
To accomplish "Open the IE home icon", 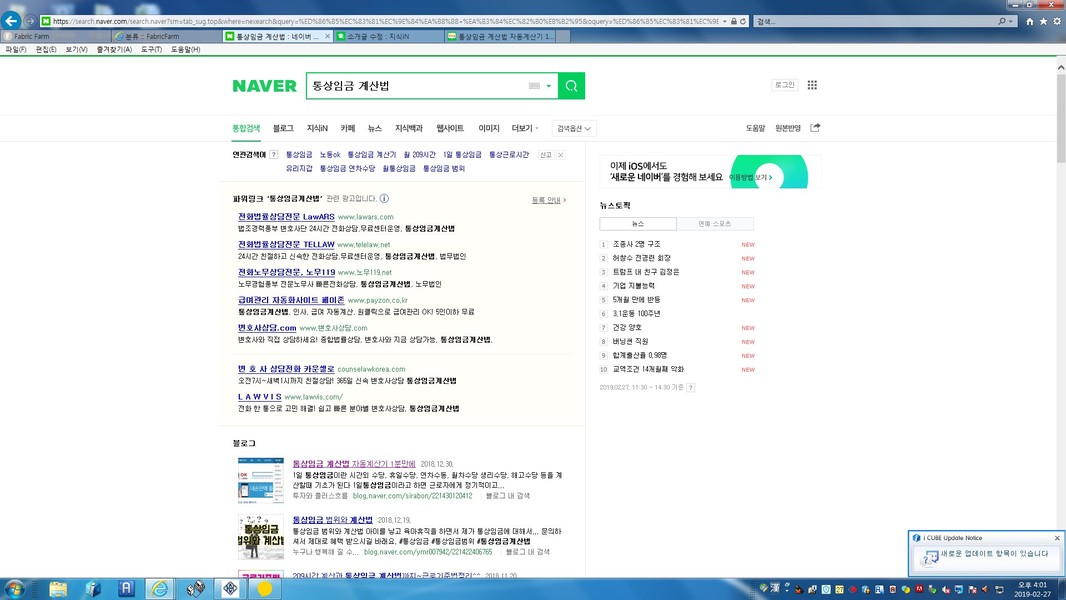I will coord(1030,21).
